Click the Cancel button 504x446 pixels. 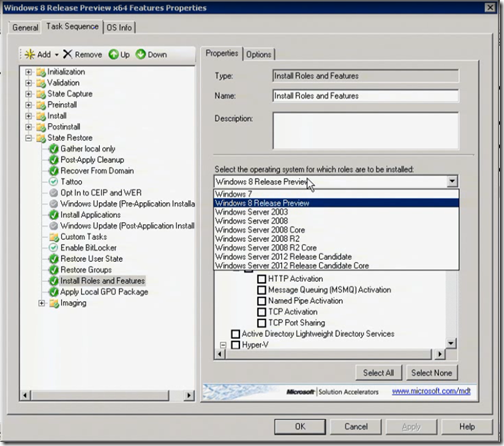(356, 427)
